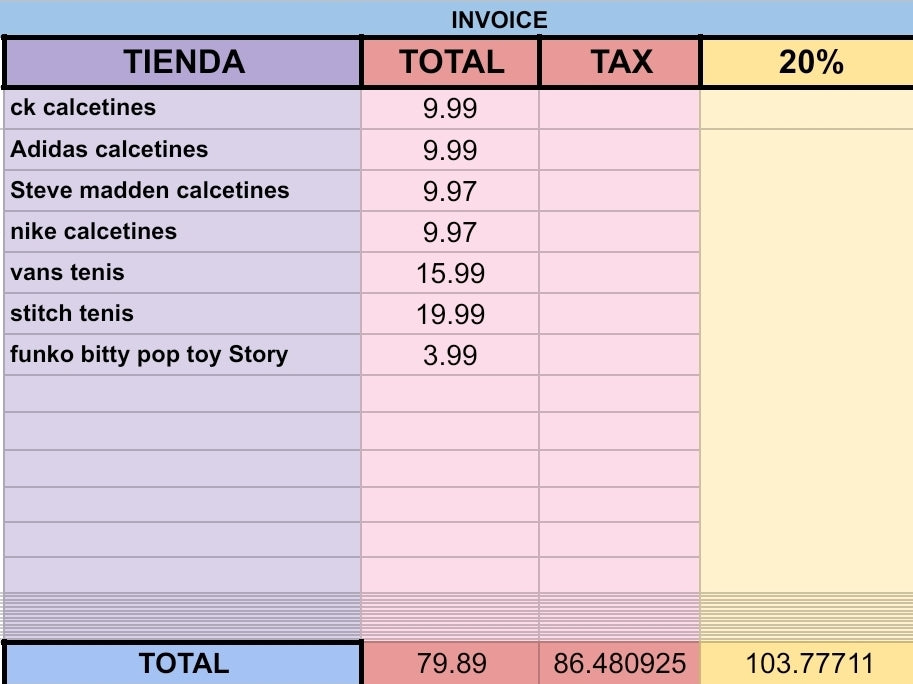
Task: Select the 'Adidas calcetines' cell
Action: (183, 150)
